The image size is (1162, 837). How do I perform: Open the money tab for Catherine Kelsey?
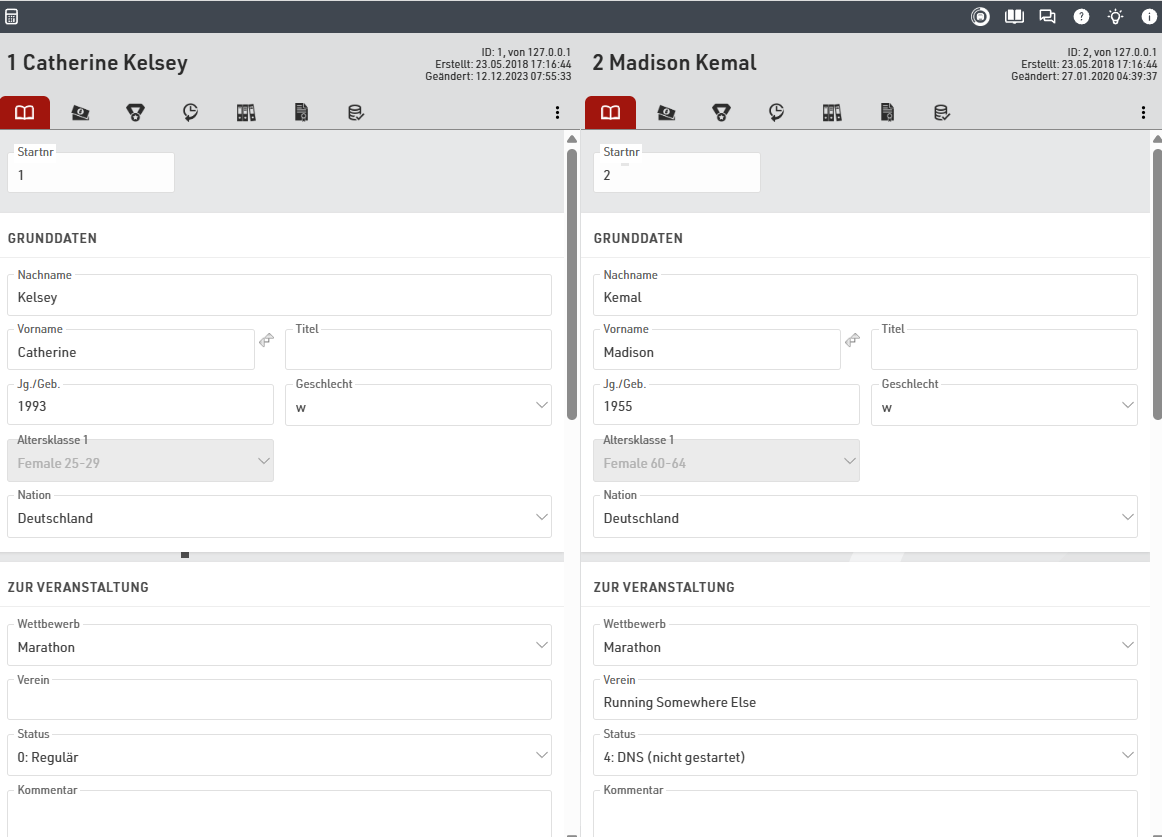[81, 113]
